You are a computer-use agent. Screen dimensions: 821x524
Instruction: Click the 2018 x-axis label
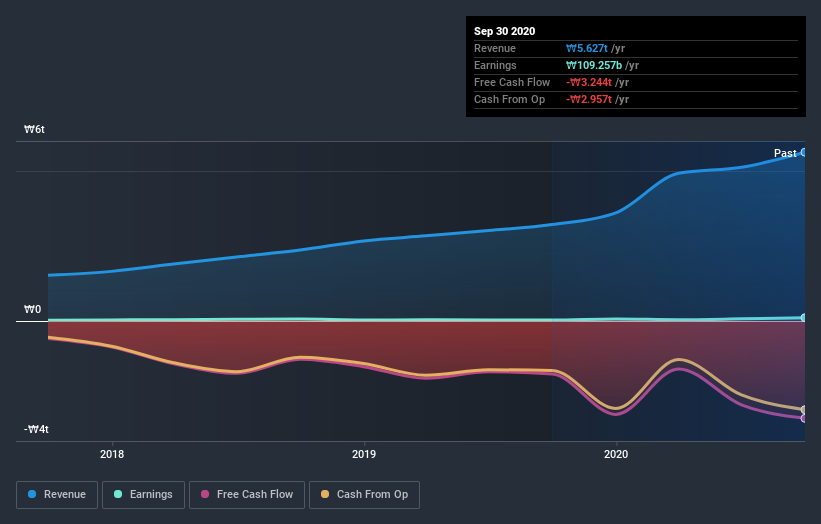112,454
